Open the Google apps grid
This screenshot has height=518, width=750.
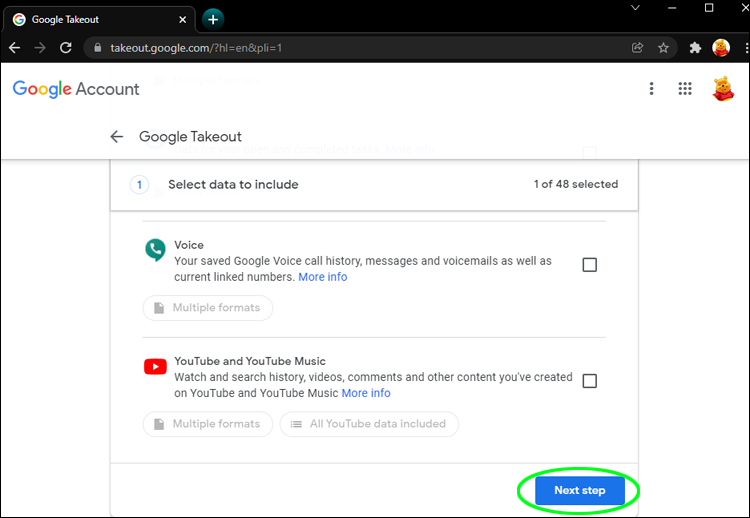click(685, 89)
